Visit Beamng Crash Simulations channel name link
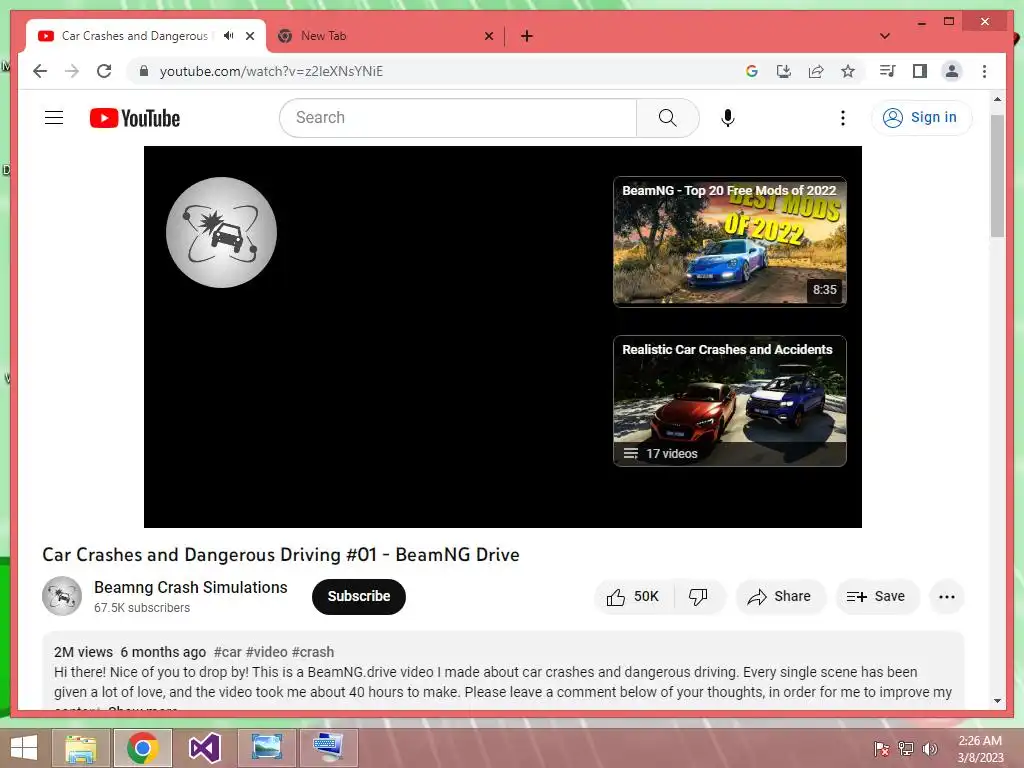 click(x=191, y=587)
